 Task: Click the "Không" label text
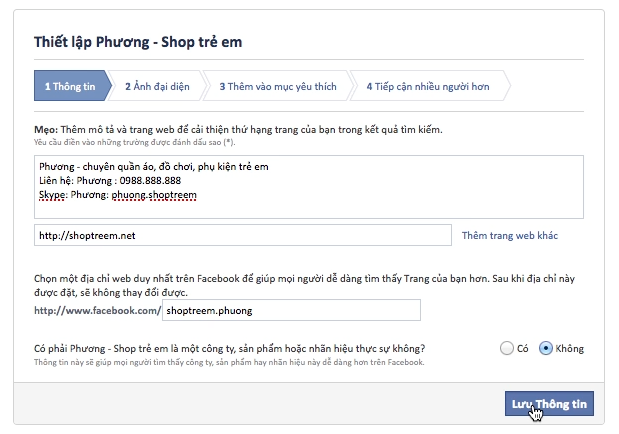coord(569,349)
